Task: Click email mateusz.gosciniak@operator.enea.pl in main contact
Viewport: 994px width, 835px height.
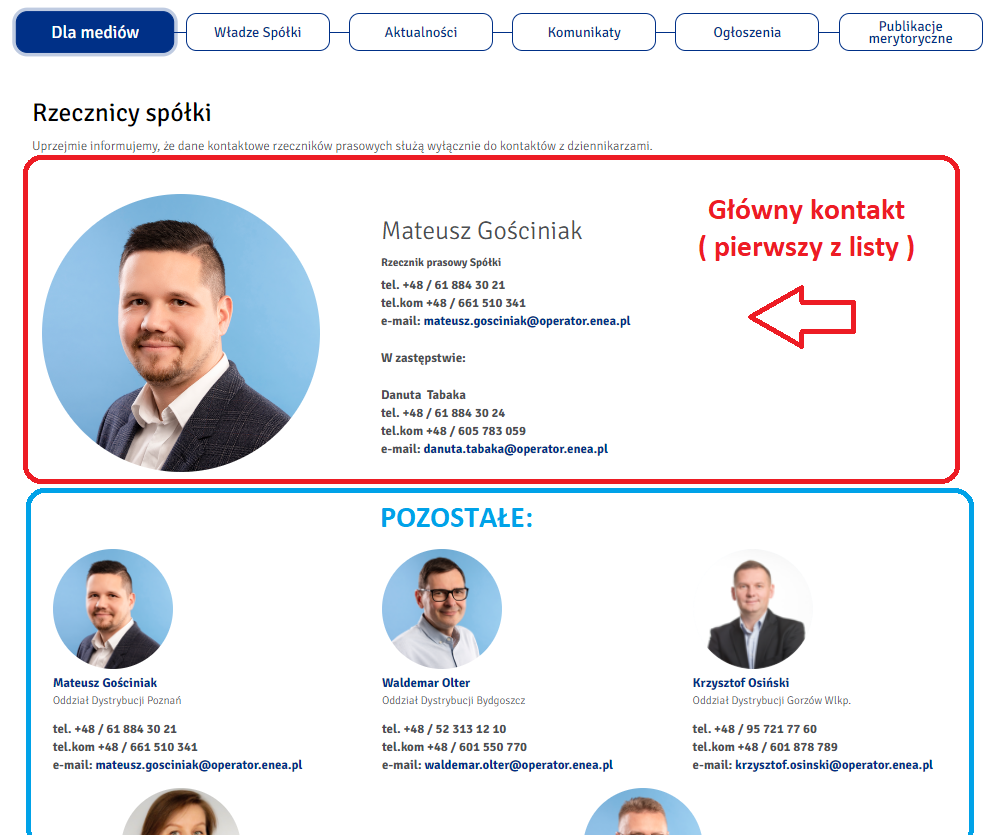Action: point(527,321)
